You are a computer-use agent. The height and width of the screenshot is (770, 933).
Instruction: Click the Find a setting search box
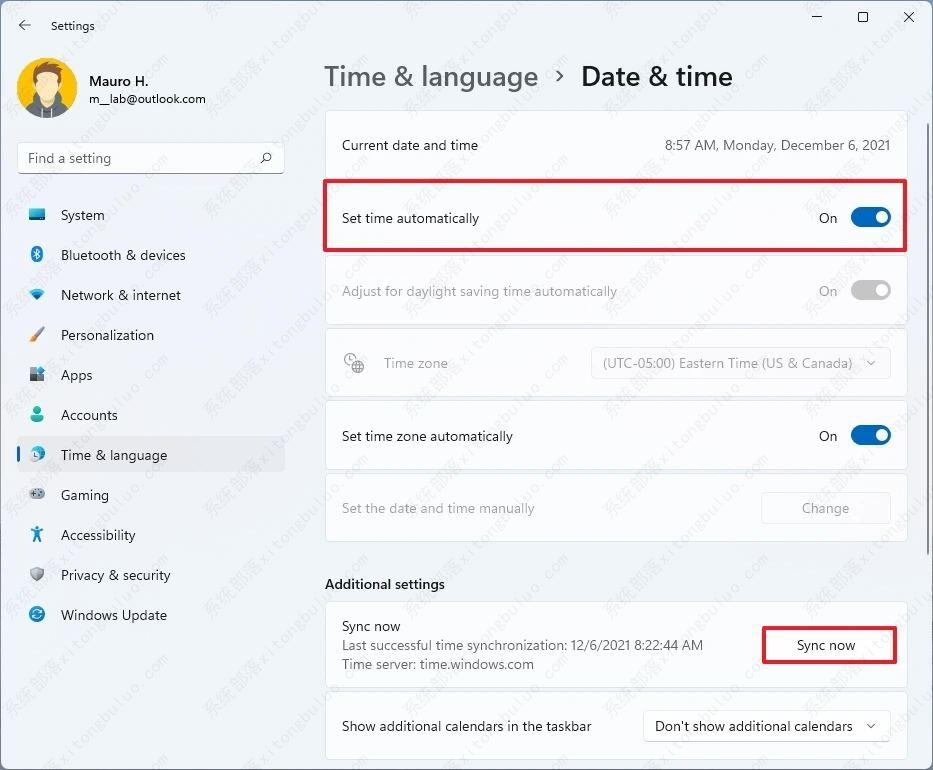(x=140, y=158)
